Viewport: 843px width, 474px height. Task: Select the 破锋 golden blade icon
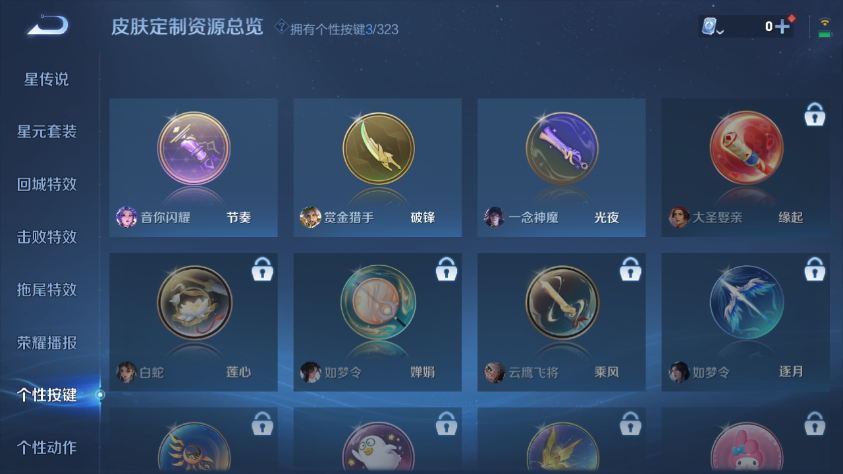(x=378, y=149)
